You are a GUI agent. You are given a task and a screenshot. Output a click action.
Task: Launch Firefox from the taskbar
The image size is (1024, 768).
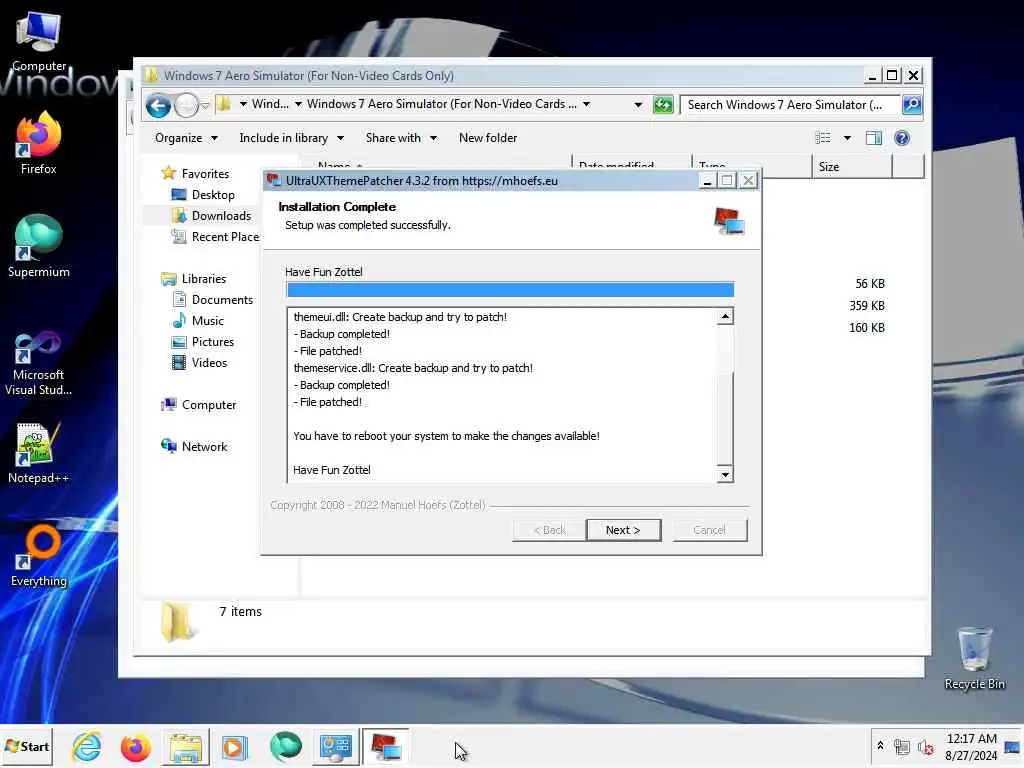pyautogui.click(x=136, y=747)
